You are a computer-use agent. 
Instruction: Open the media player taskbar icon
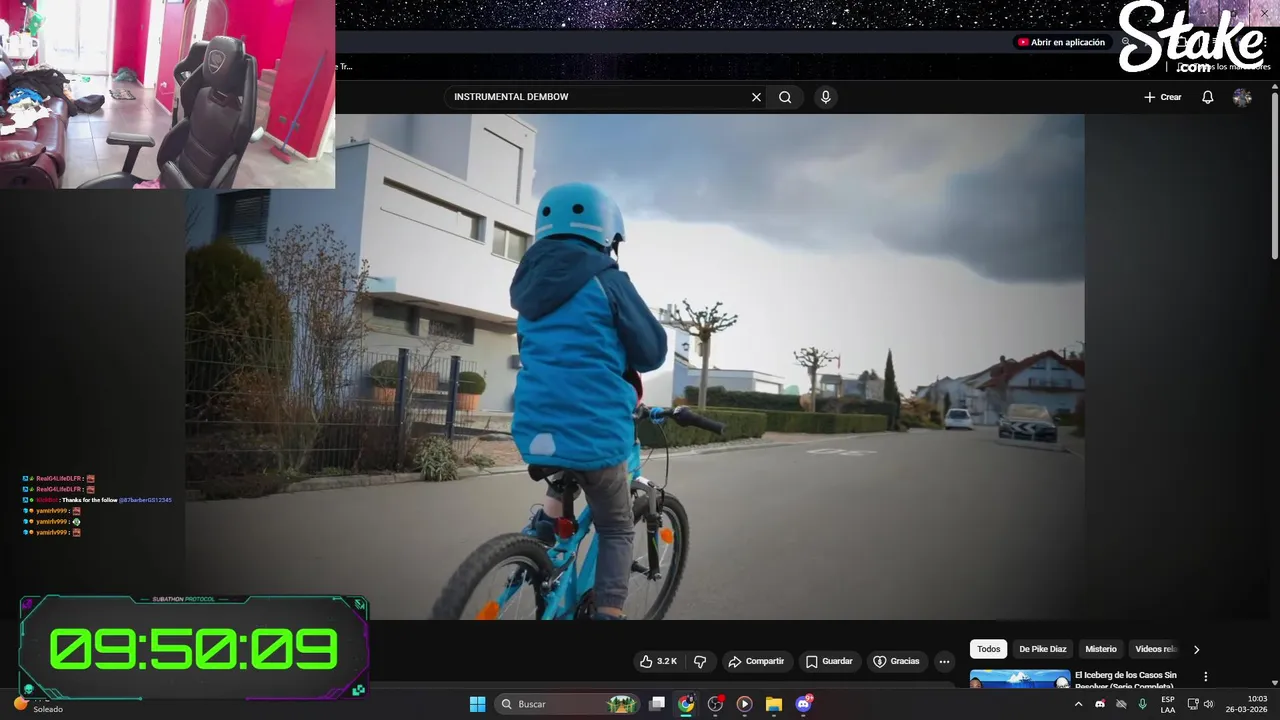(744, 704)
